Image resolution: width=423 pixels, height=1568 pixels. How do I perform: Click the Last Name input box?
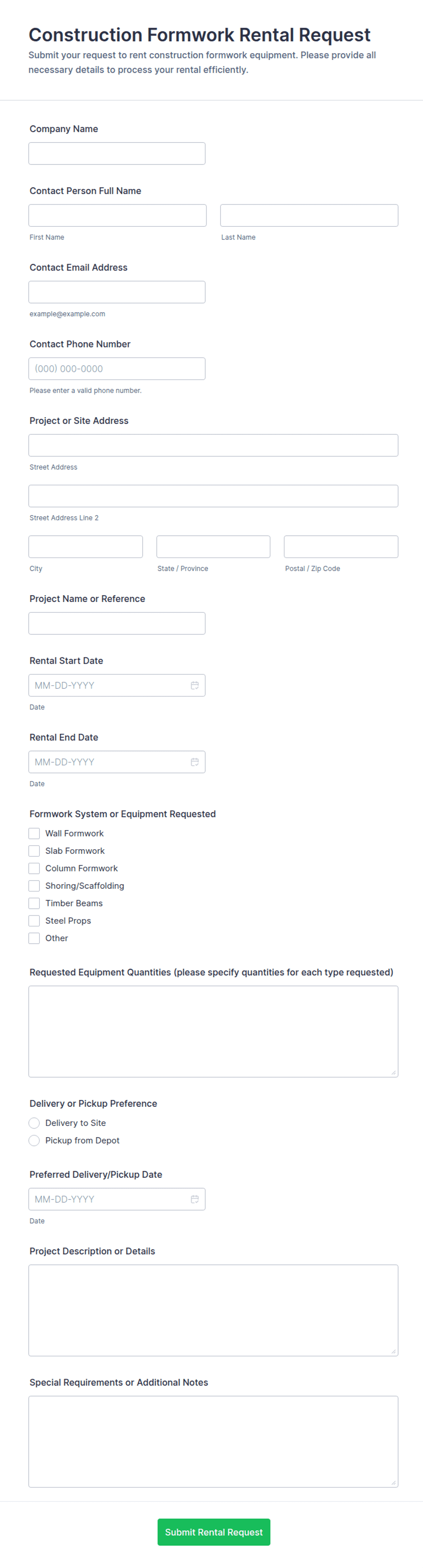(309, 215)
